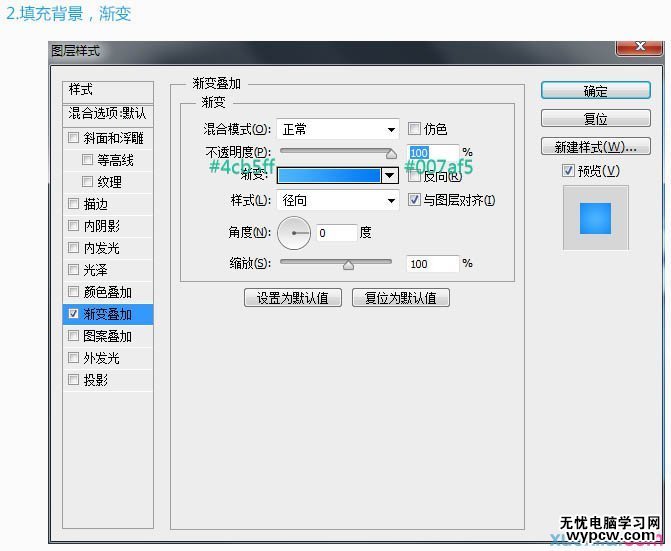Enable the 图案叠加 checkbox
Viewport: 671px width, 551px height.
(x=74, y=335)
